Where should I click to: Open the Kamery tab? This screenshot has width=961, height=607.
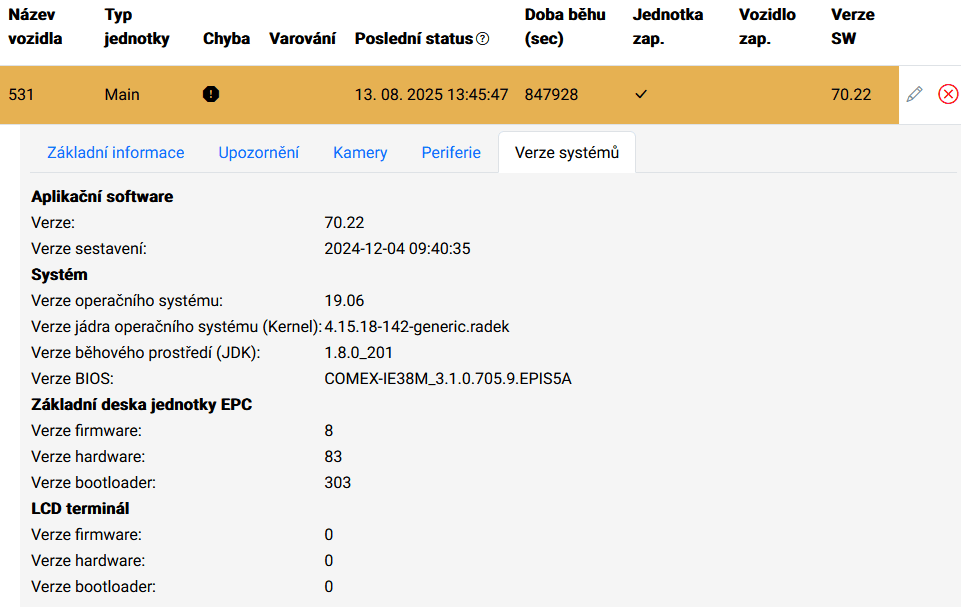[x=360, y=153]
